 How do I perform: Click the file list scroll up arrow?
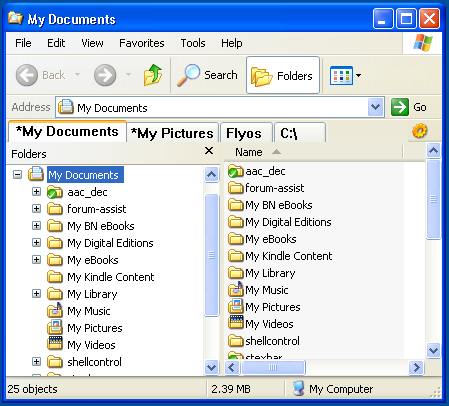point(434,151)
